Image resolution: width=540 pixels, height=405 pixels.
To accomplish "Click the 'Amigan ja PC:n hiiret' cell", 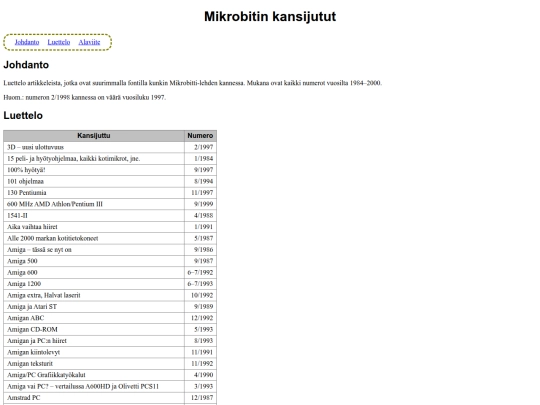I will click(x=94, y=341).
